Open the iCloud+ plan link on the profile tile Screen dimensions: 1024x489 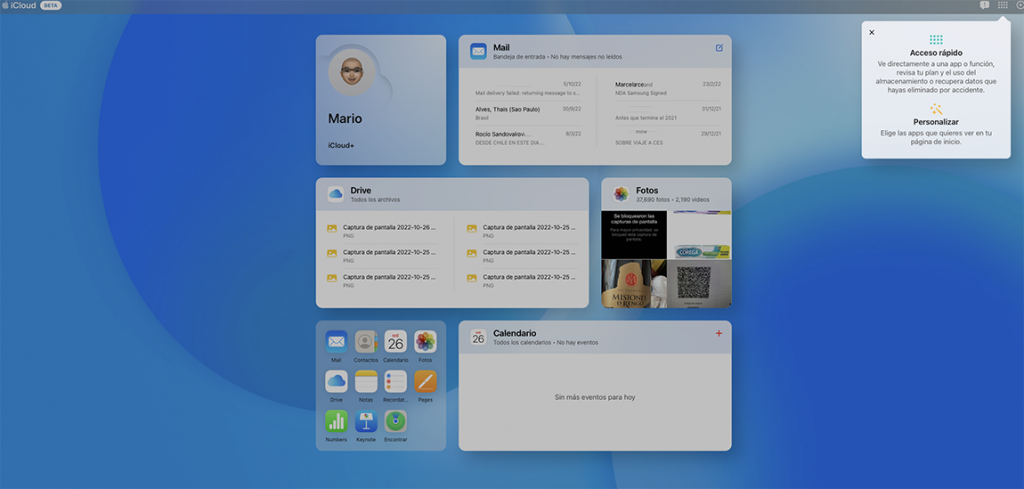[x=341, y=146]
